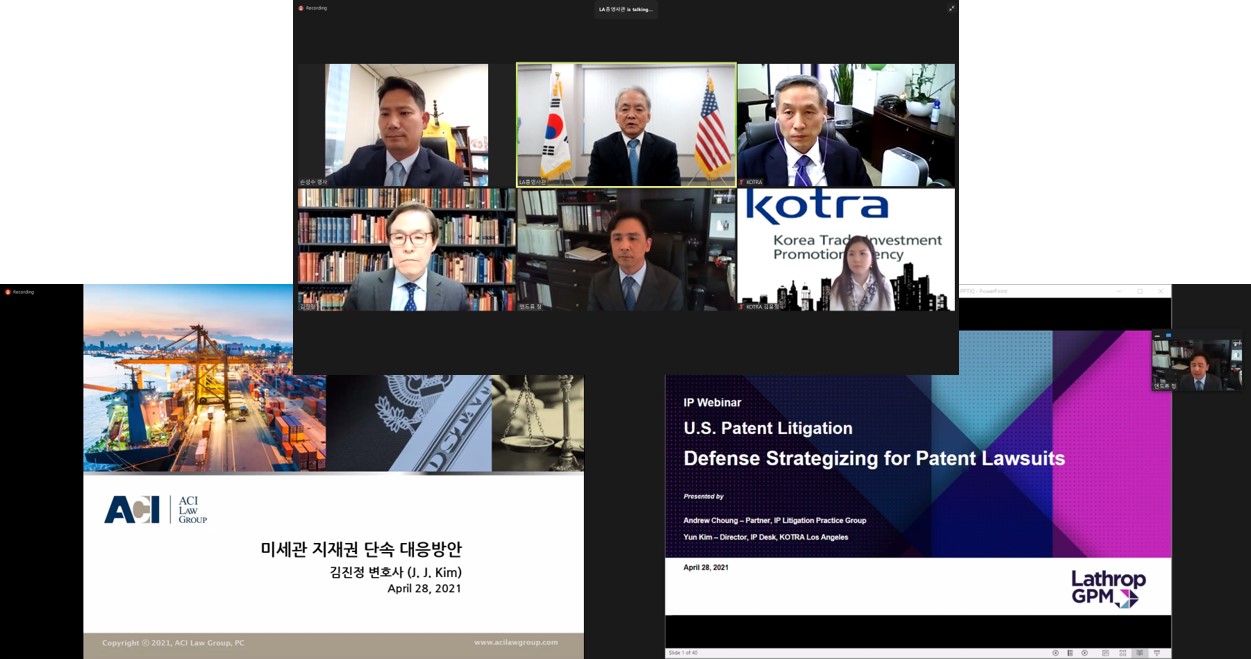Viewport: 1251px width, 659px height.
Task: Click the 'Presented by' label on the Lathrop slide
Action: [703, 496]
